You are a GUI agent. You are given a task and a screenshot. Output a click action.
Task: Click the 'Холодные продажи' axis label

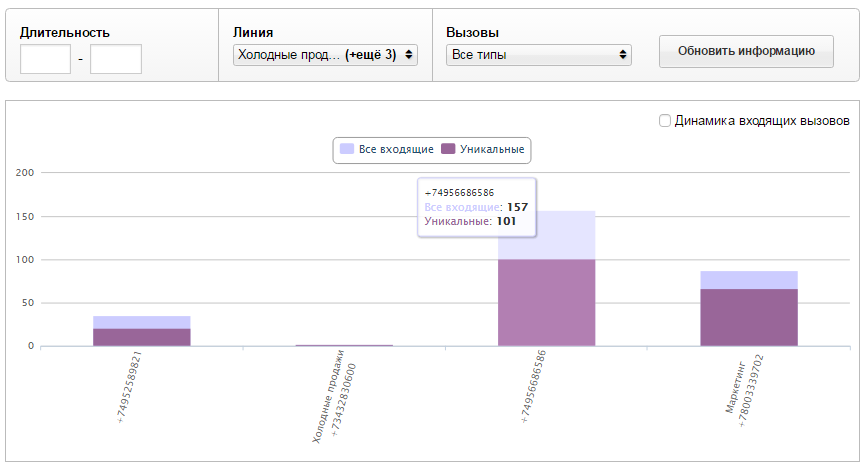point(328,397)
